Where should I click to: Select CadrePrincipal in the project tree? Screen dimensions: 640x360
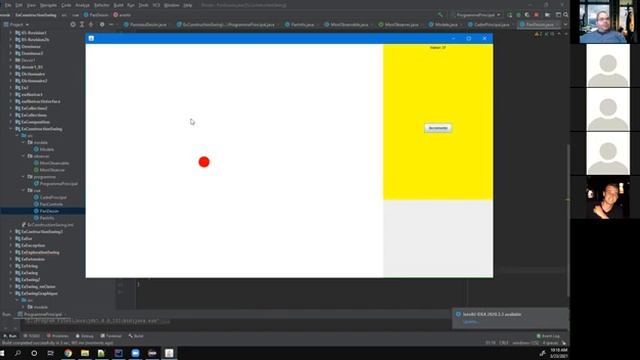(x=50, y=197)
